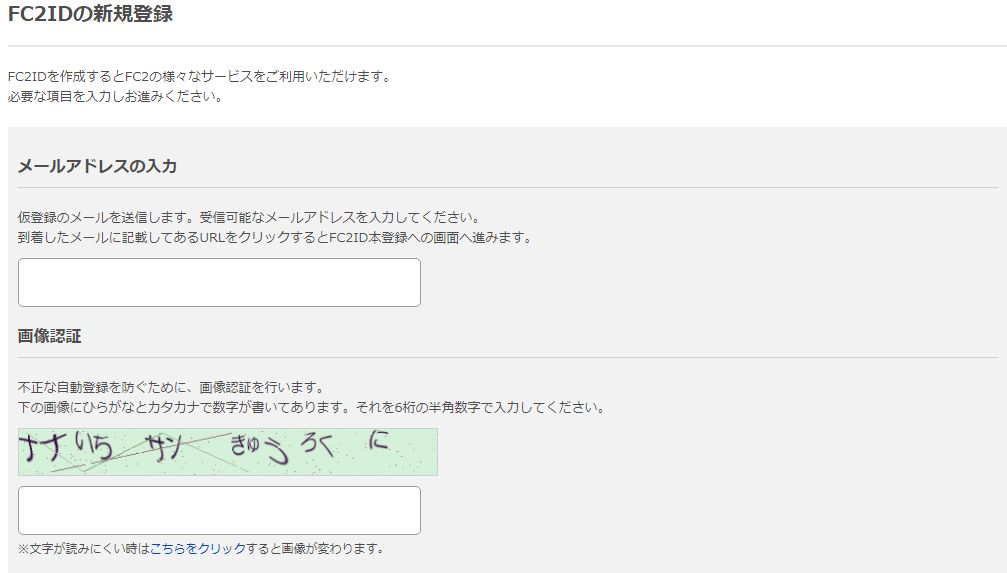
Task: Click the email address input field
Action: (219, 283)
